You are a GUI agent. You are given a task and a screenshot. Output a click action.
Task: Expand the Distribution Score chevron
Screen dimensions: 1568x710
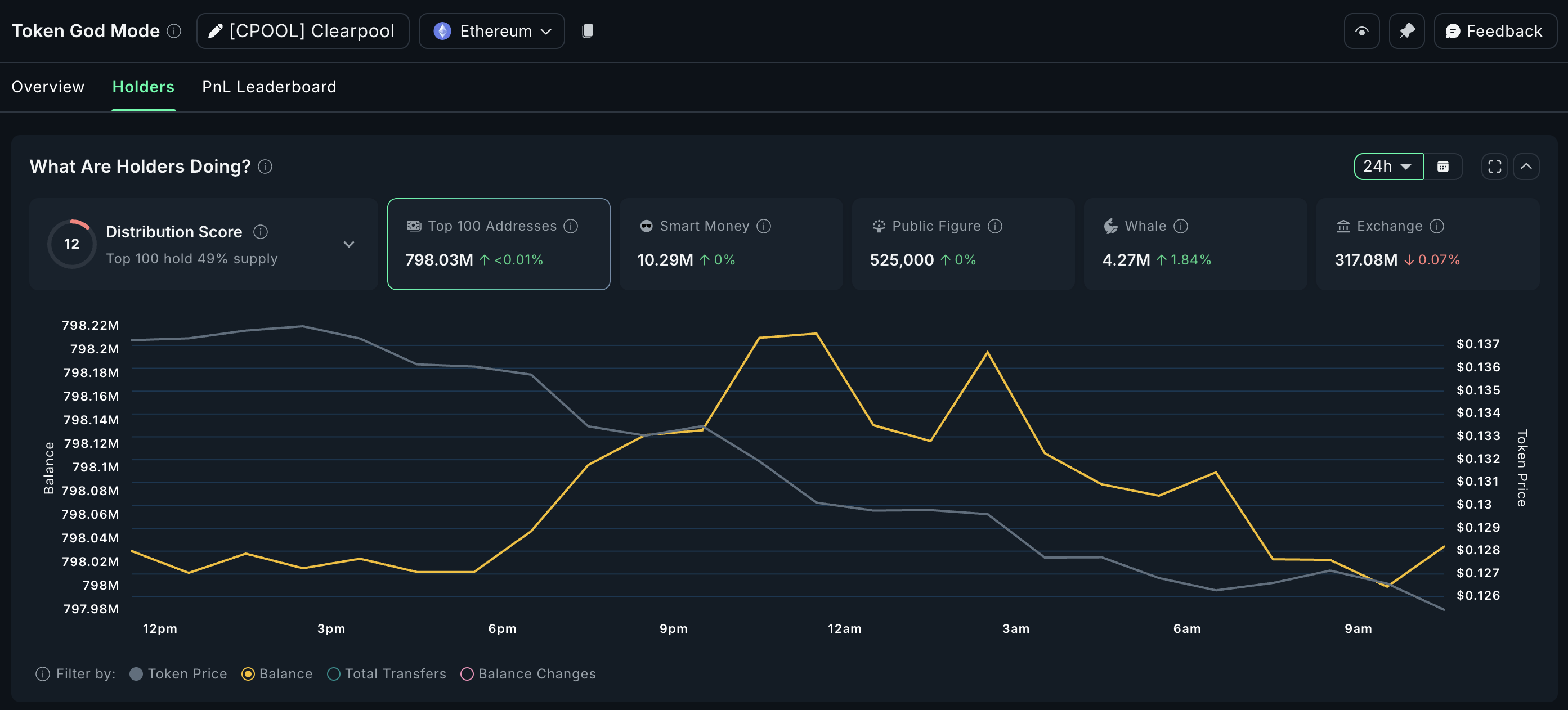349,245
